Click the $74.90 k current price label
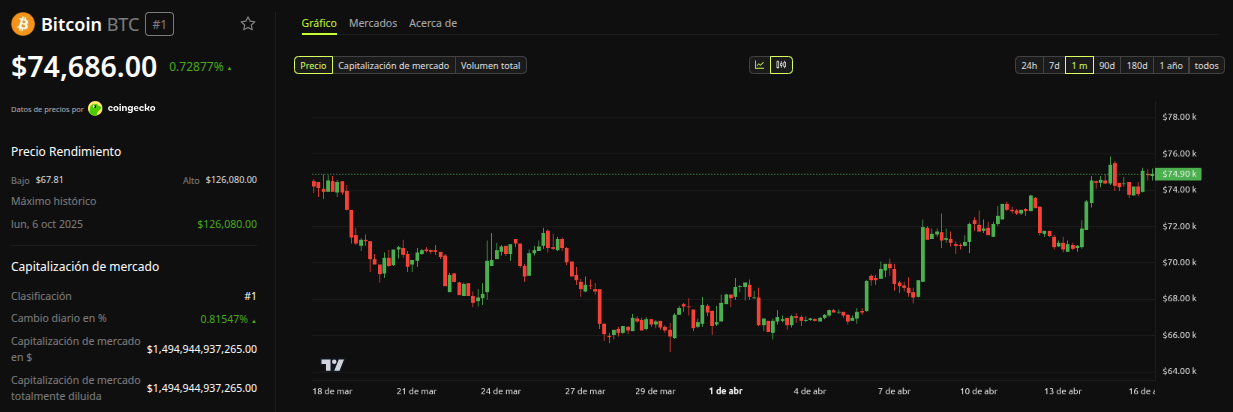 point(1178,174)
